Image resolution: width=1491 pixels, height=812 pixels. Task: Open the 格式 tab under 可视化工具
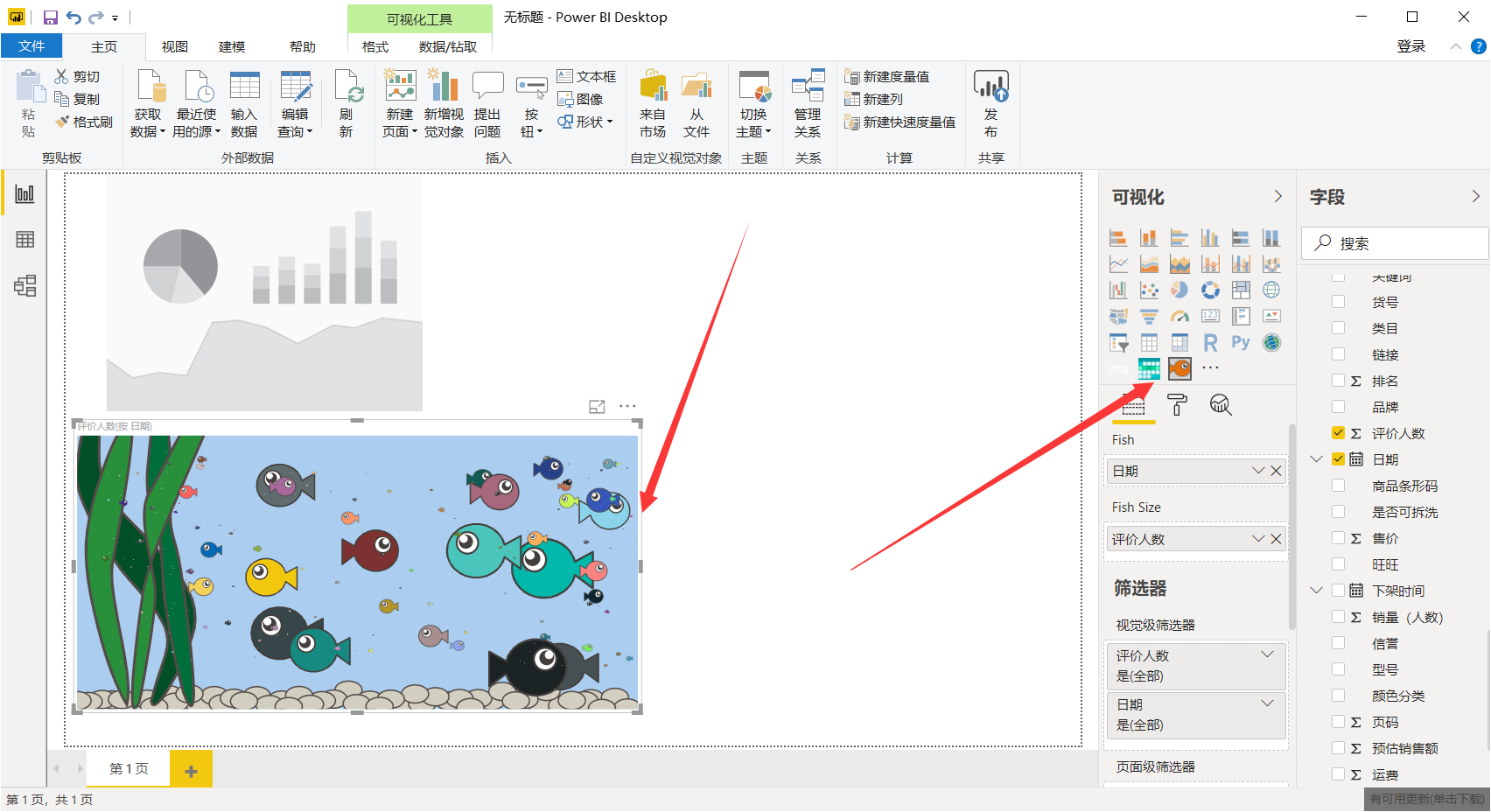(374, 46)
